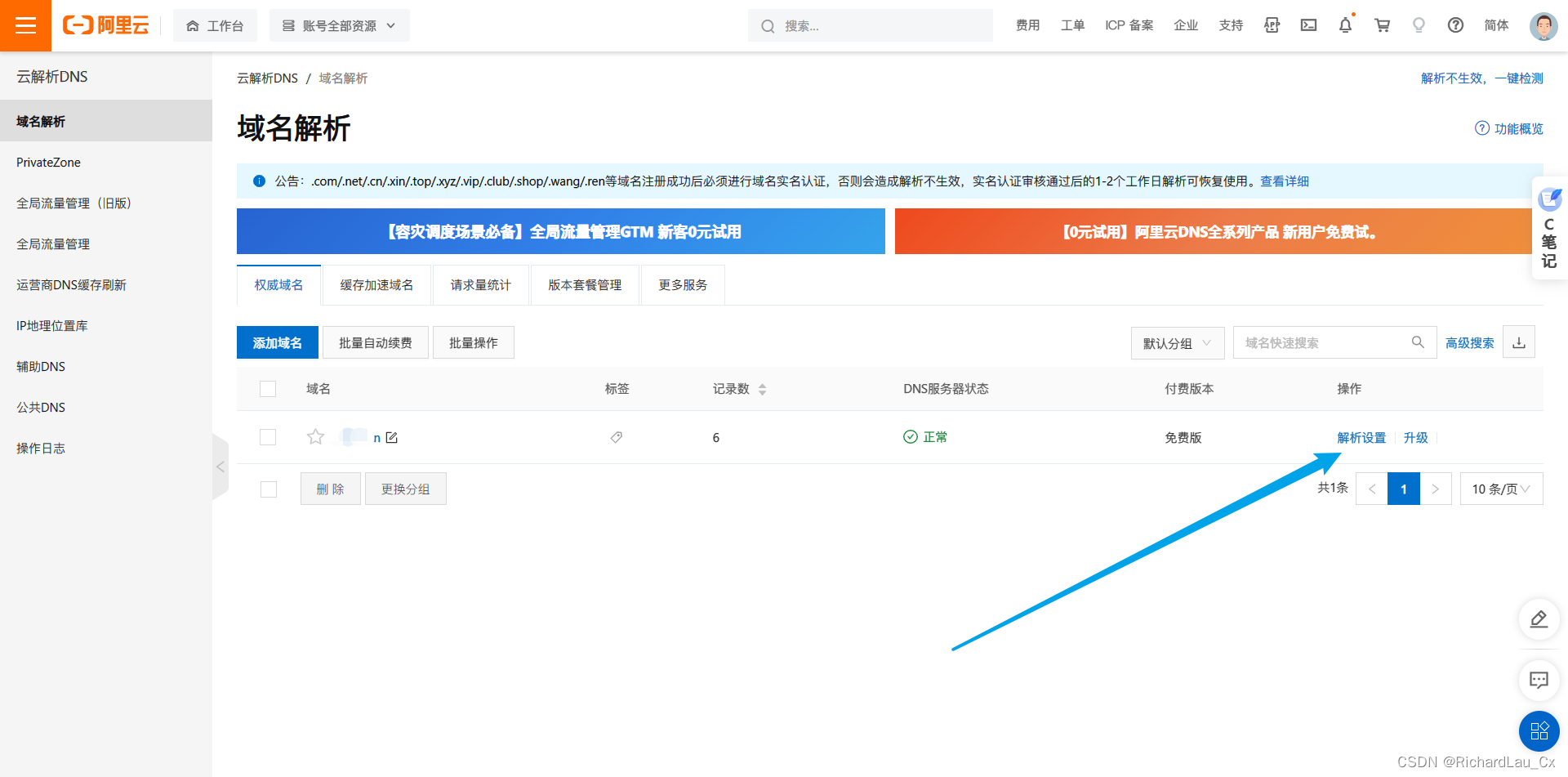Click the 删除 button
Viewport: 1568px width, 777px height.
pos(330,489)
